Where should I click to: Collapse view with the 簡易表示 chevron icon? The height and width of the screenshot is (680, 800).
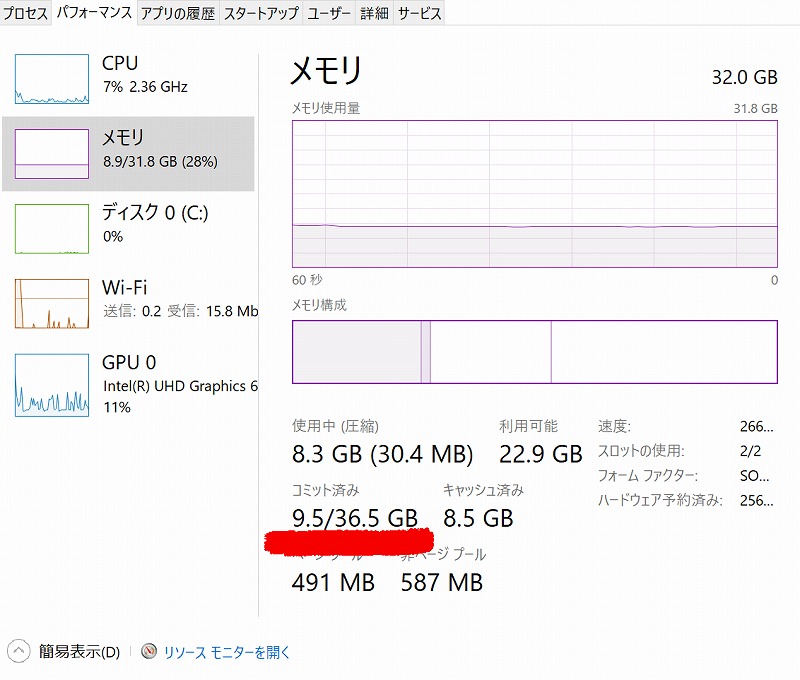18,651
